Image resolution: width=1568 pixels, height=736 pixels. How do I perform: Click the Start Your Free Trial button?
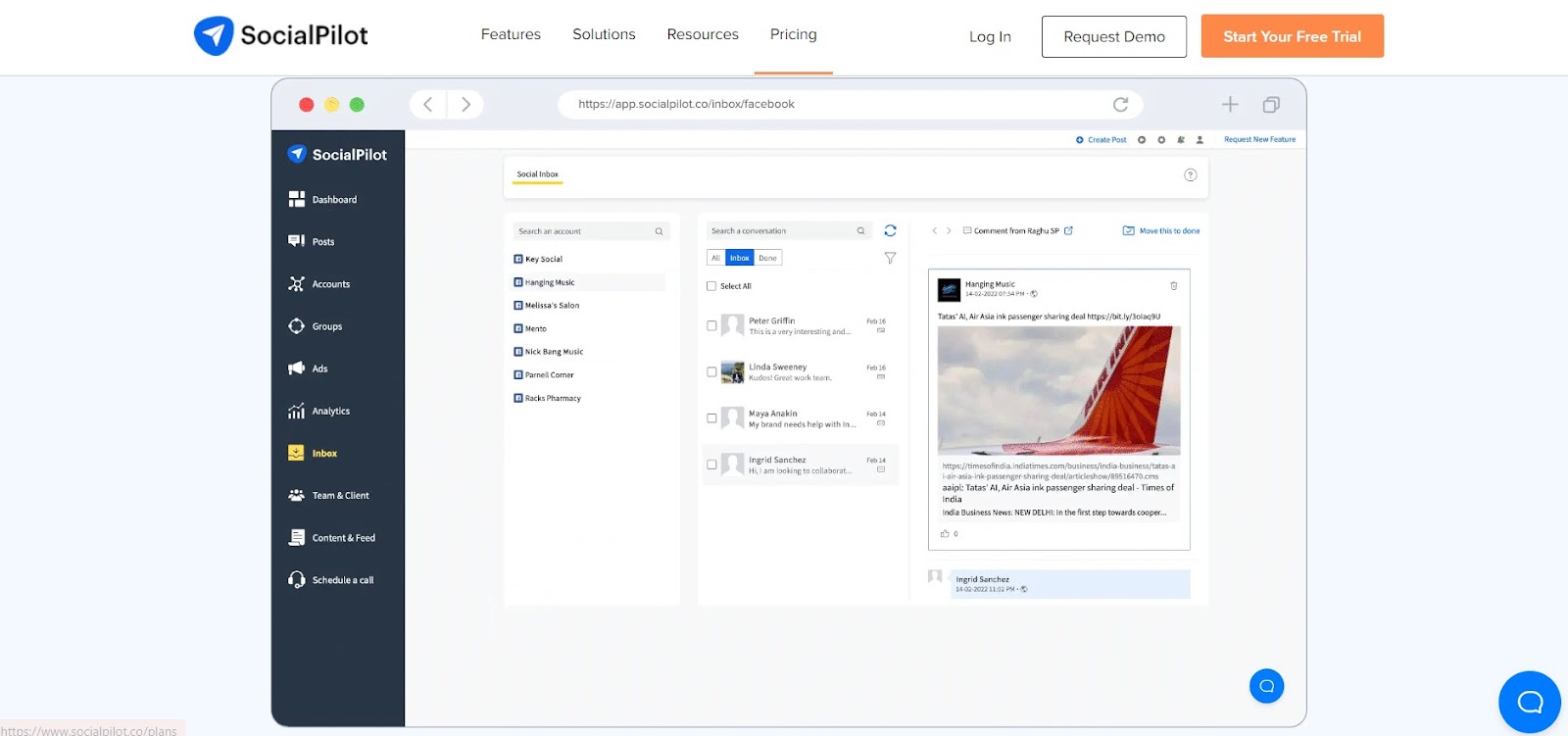point(1292,36)
